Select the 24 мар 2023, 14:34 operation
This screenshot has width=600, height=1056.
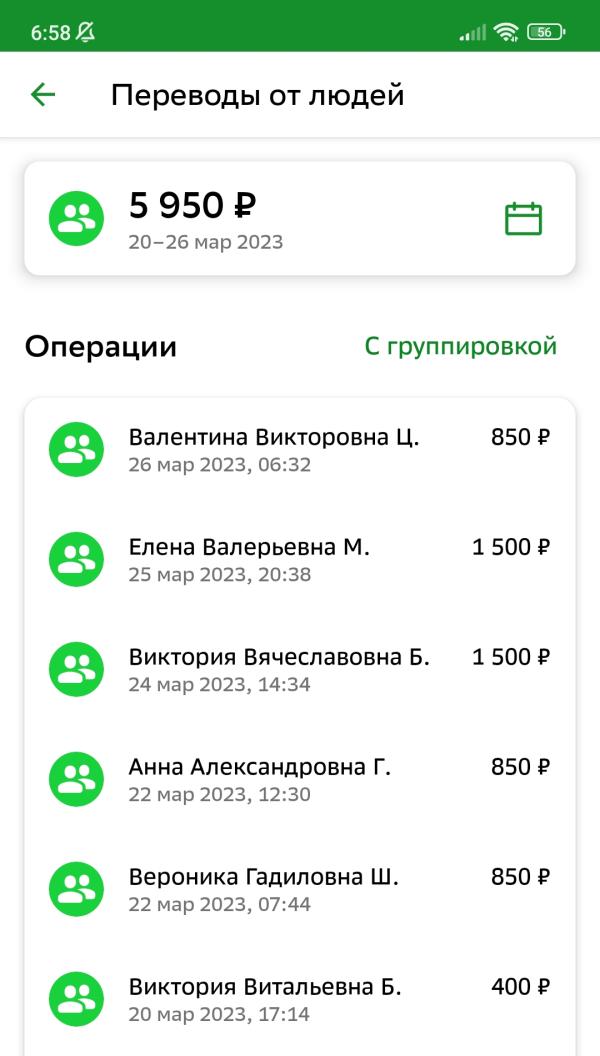(300, 669)
